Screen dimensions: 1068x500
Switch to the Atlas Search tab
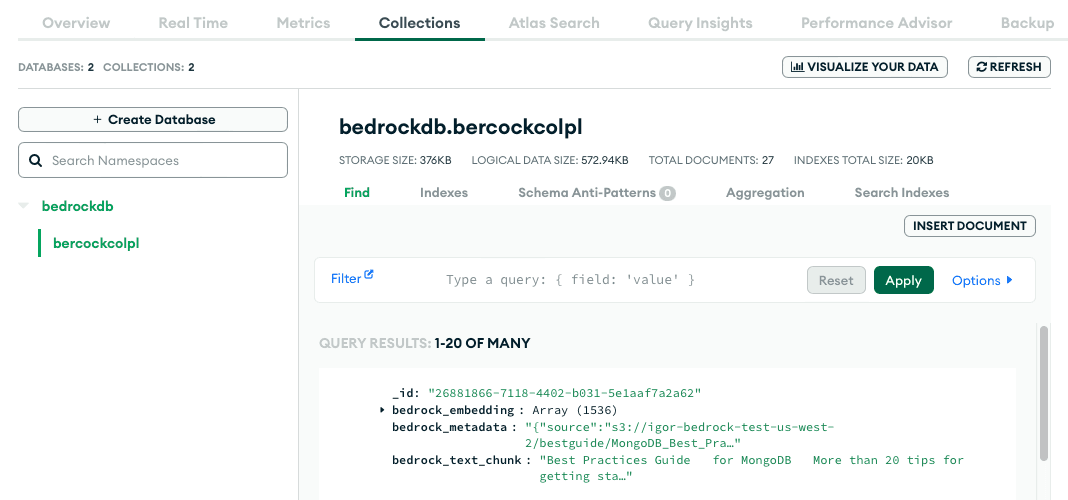click(x=554, y=22)
